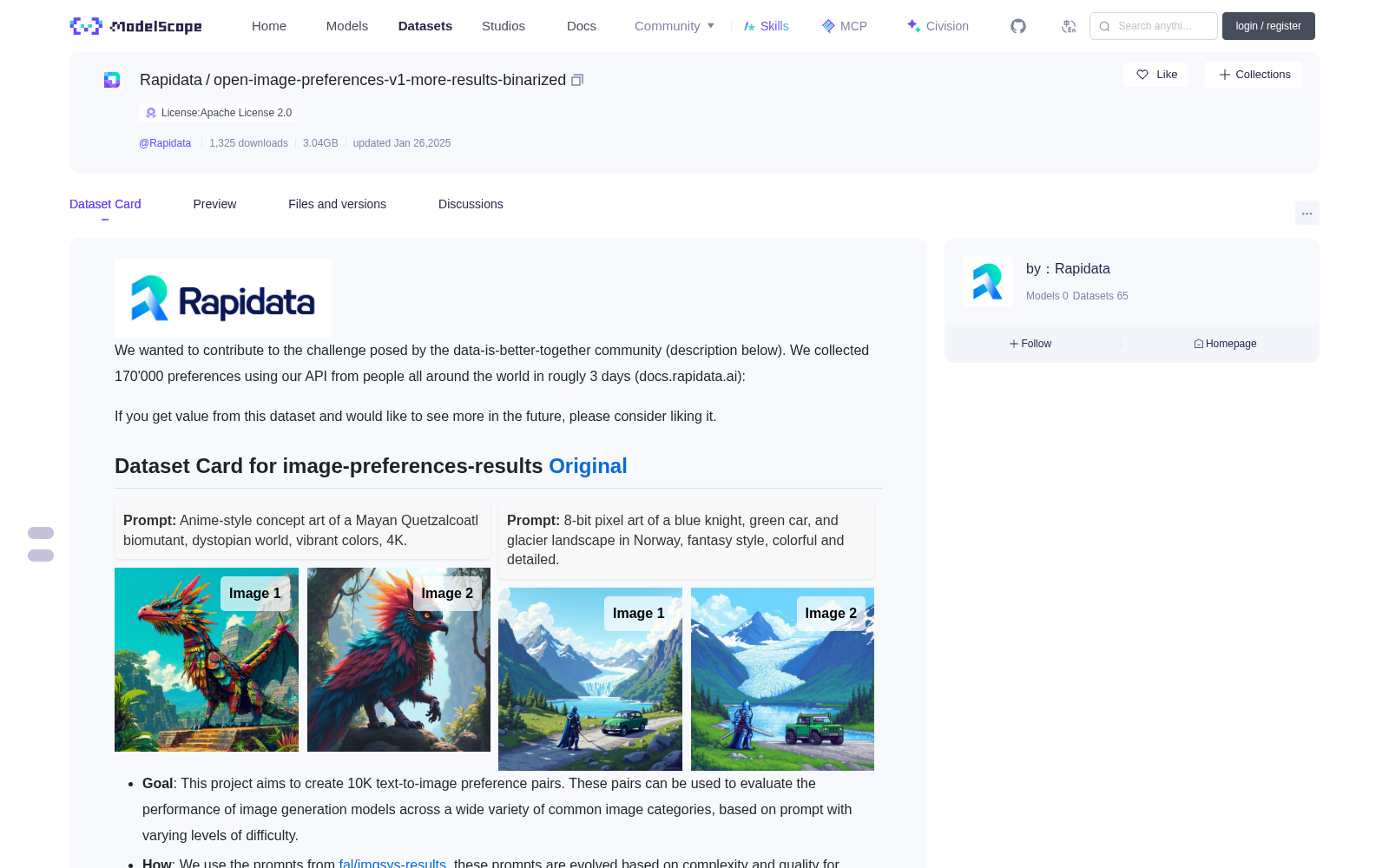Screen dimensions: 1389x868
Task: Click the '3.04GB' size text
Action: pos(320,143)
